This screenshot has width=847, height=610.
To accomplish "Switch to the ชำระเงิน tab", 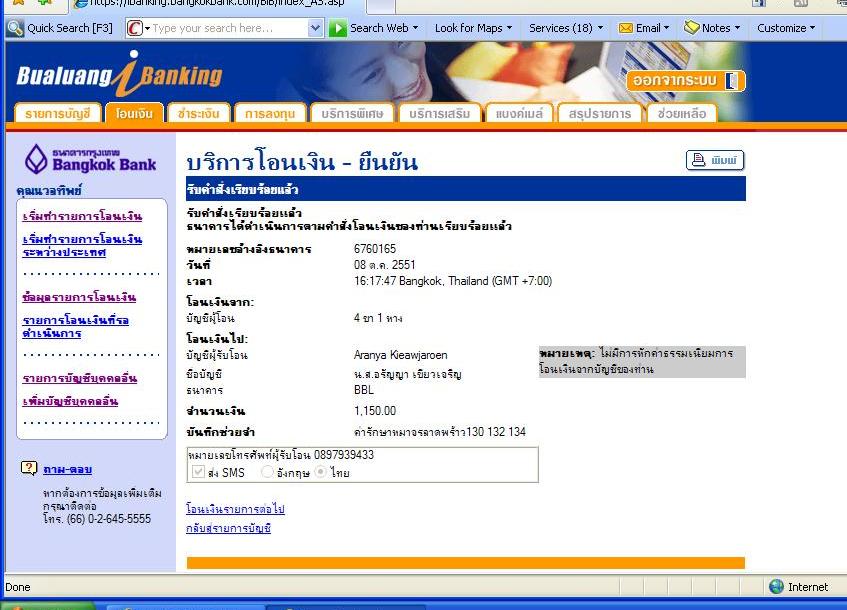I will click(x=199, y=113).
